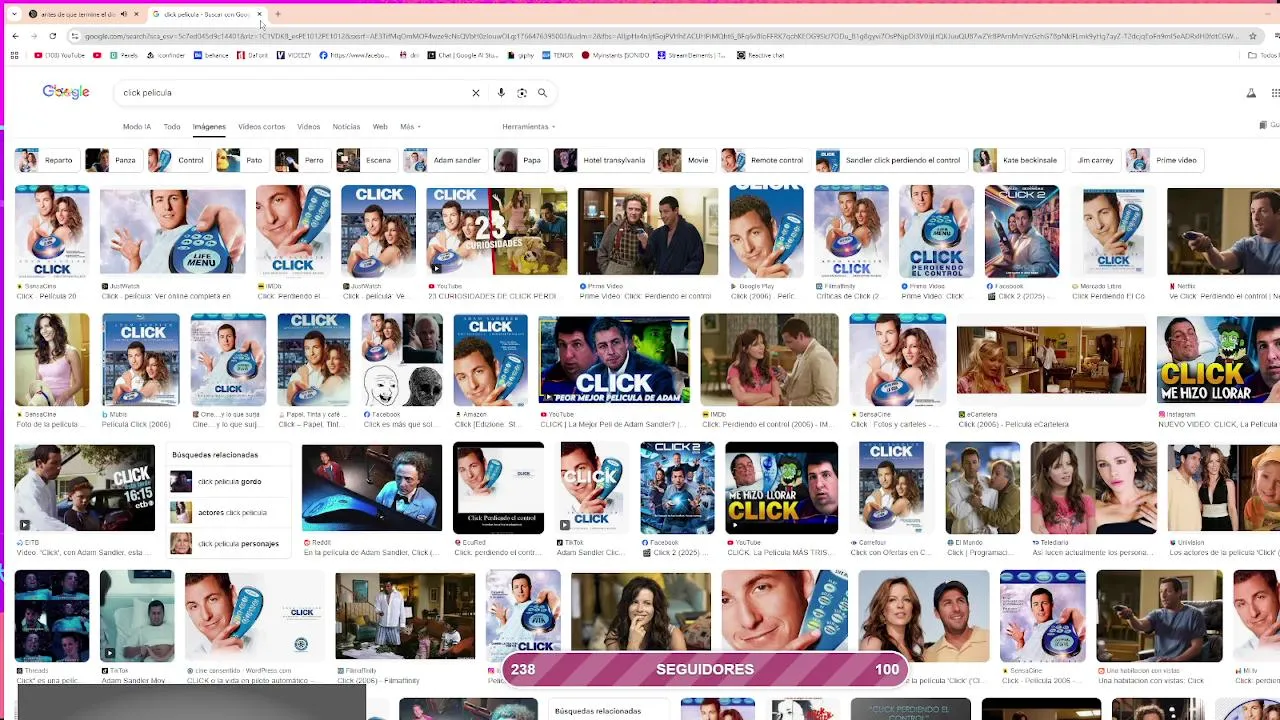Start voice search with the microphone icon
1280x720 pixels.
501,93
